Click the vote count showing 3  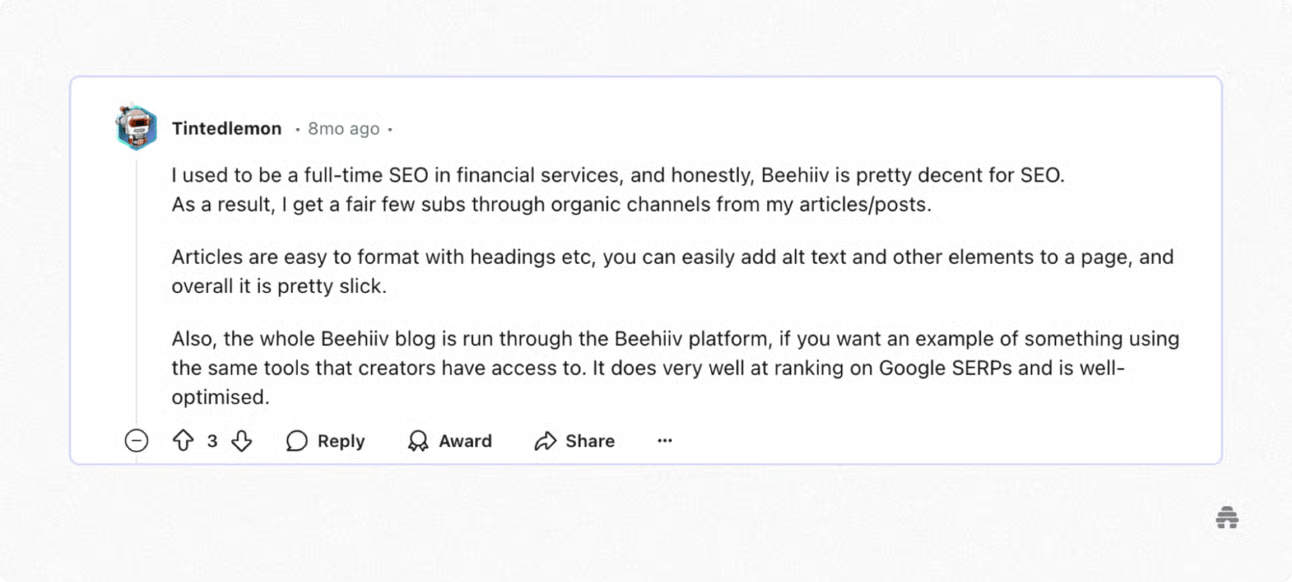[x=210, y=440]
